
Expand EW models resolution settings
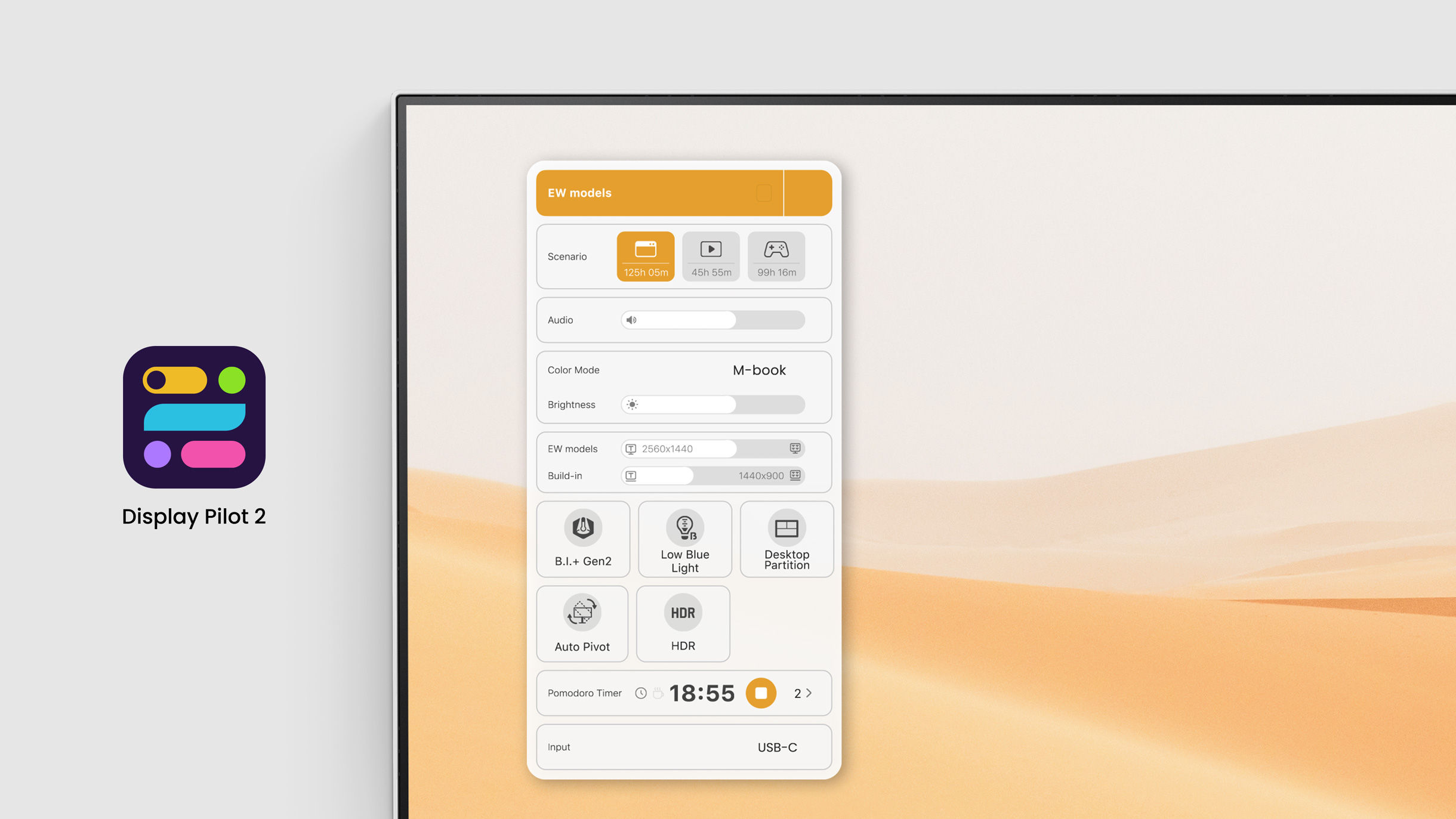(794, 448)
